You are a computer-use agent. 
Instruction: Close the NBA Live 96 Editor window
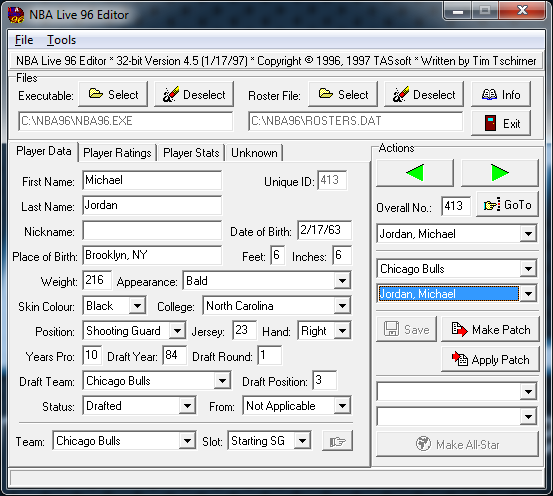[522, 11]
